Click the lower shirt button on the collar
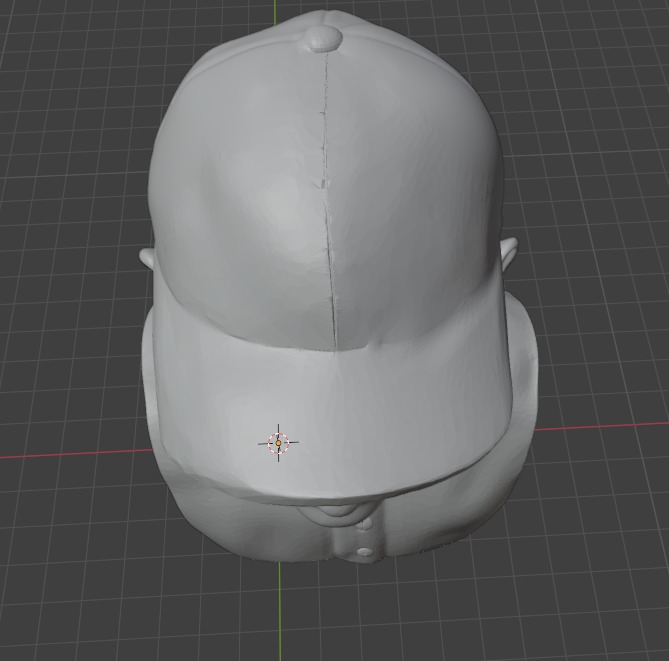The image size is (669, 661). pyautogui.click(x=365, y=552)
